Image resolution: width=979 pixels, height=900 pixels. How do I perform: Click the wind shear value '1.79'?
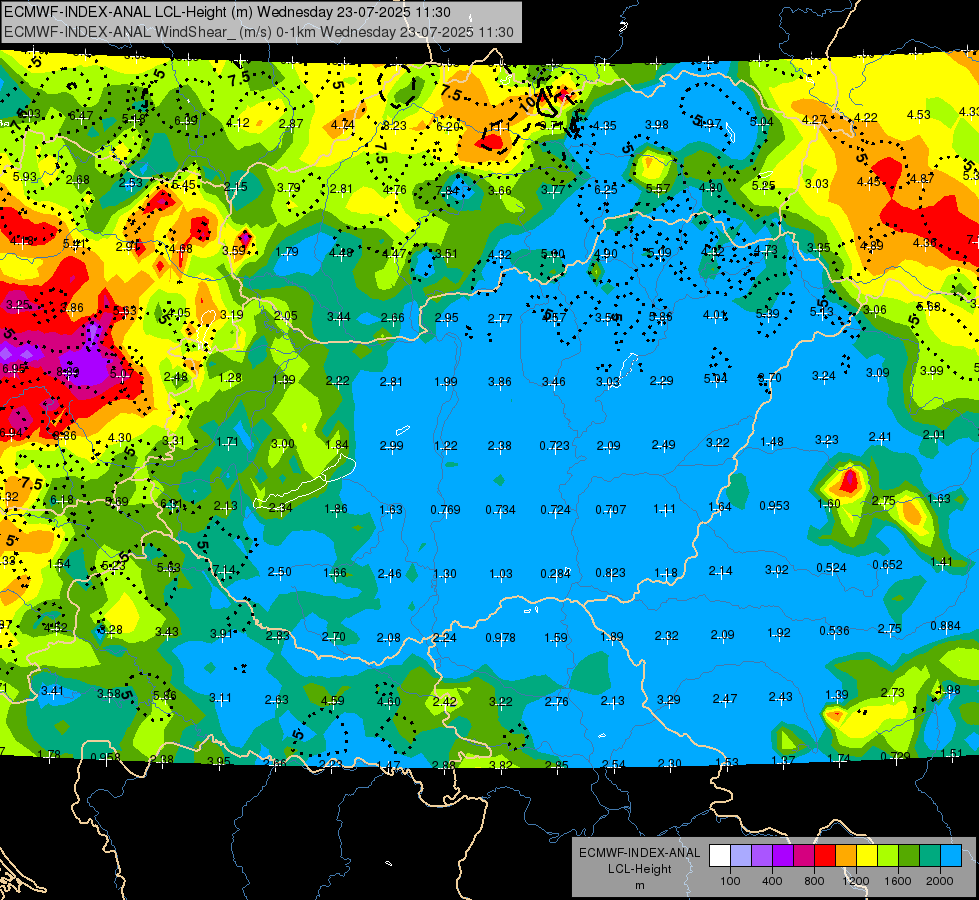(287, 252)
